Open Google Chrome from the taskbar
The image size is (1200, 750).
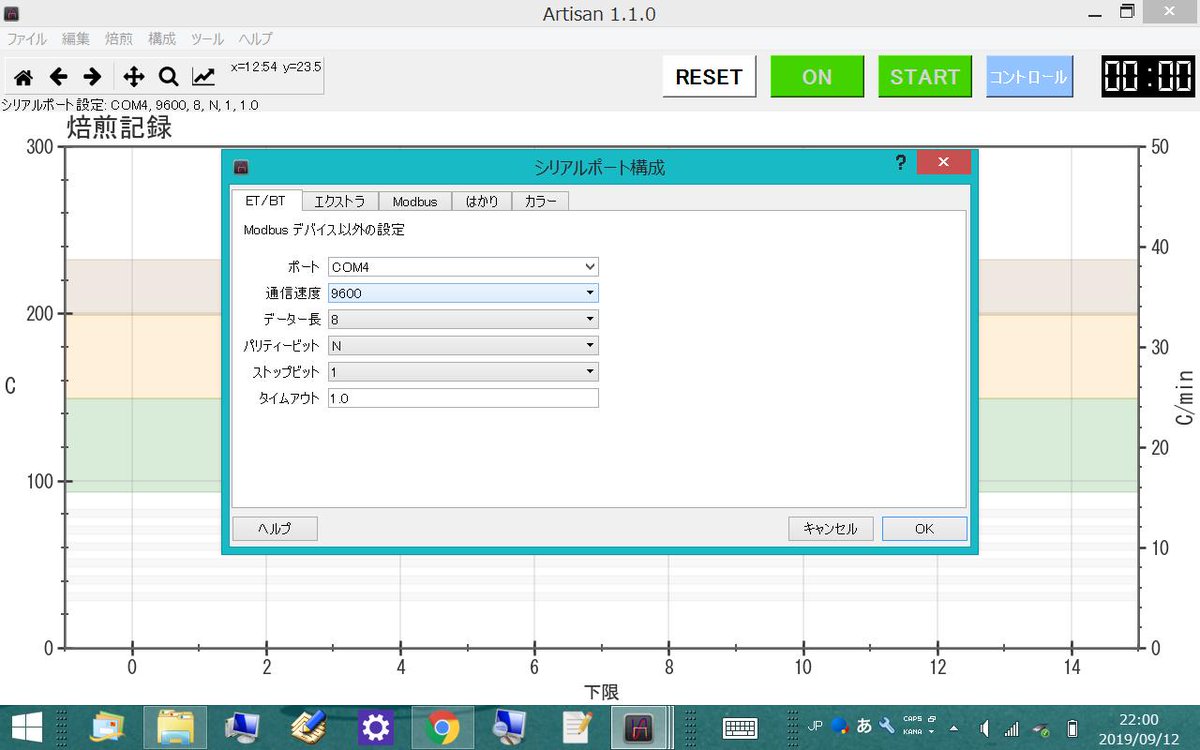pyautogui.click(x=442, y=727)
